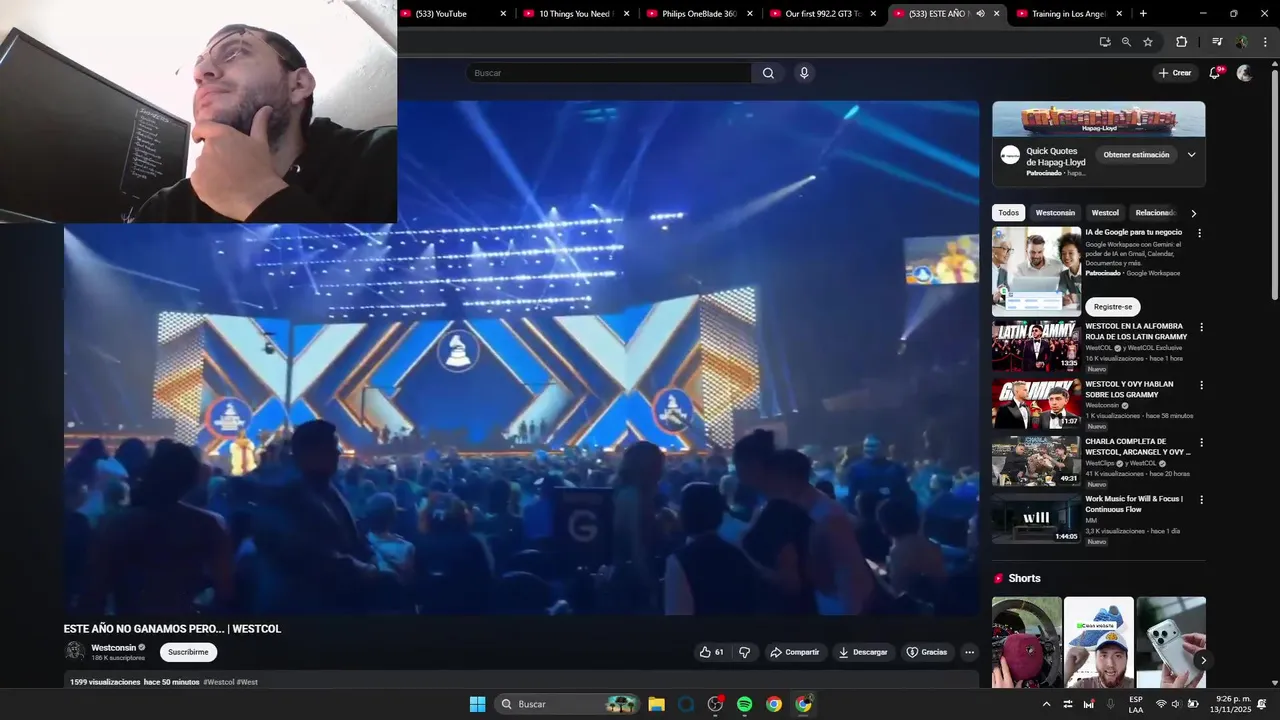Open the Westconsin channel avatar
The image size is (1280, 720).
tap(74, 651)
